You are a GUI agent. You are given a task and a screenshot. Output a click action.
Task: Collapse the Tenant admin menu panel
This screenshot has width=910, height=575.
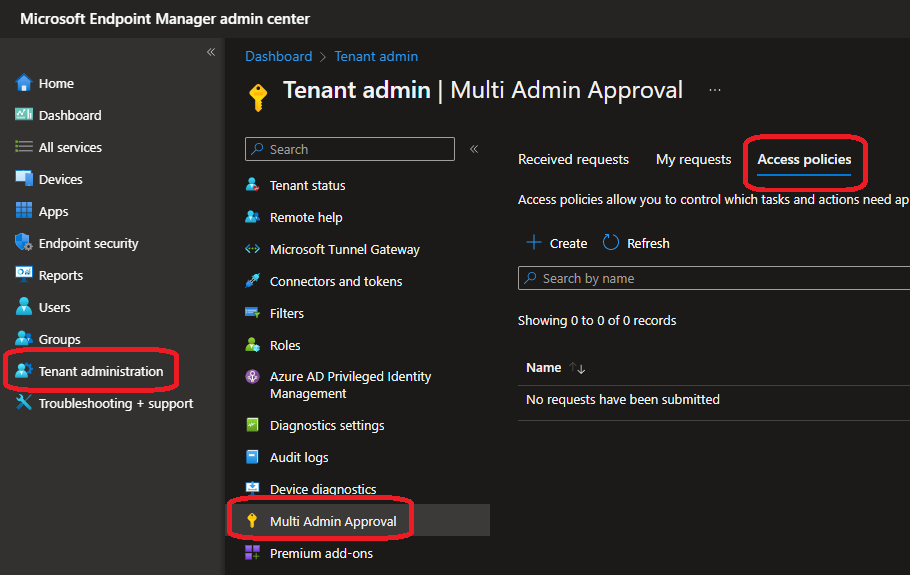point(474,149)
